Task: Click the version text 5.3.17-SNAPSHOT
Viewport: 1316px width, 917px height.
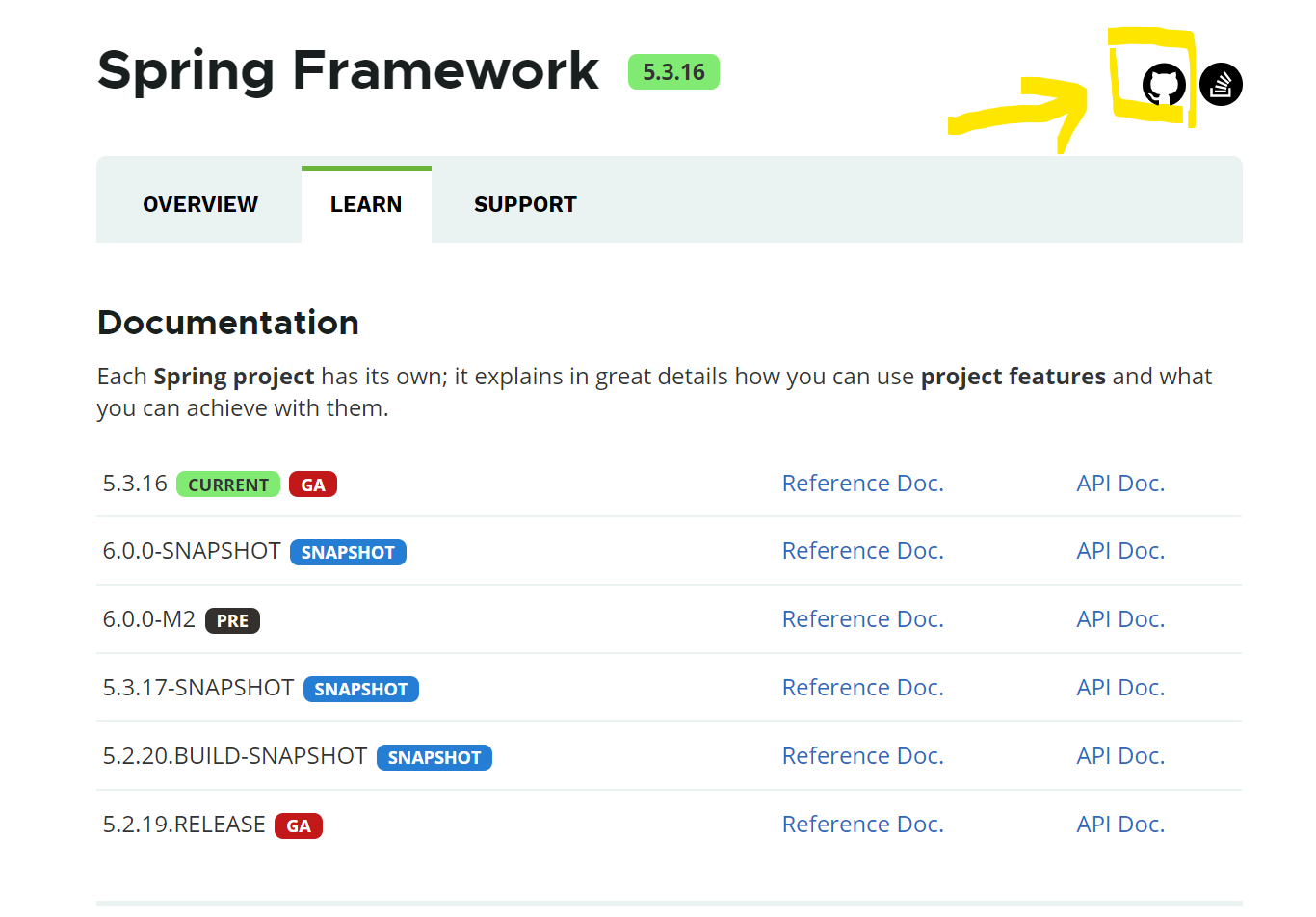Action: [x=198, y=688]
